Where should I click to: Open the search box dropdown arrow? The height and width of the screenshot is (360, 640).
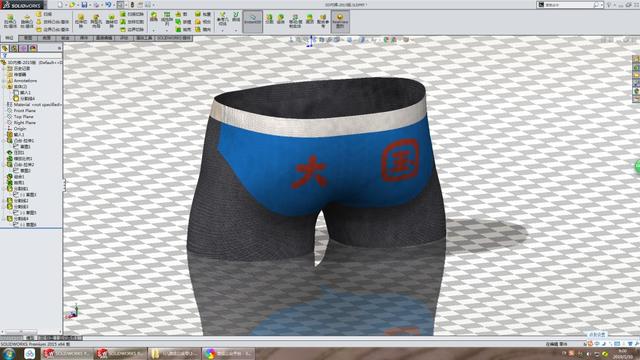(602, 5)
